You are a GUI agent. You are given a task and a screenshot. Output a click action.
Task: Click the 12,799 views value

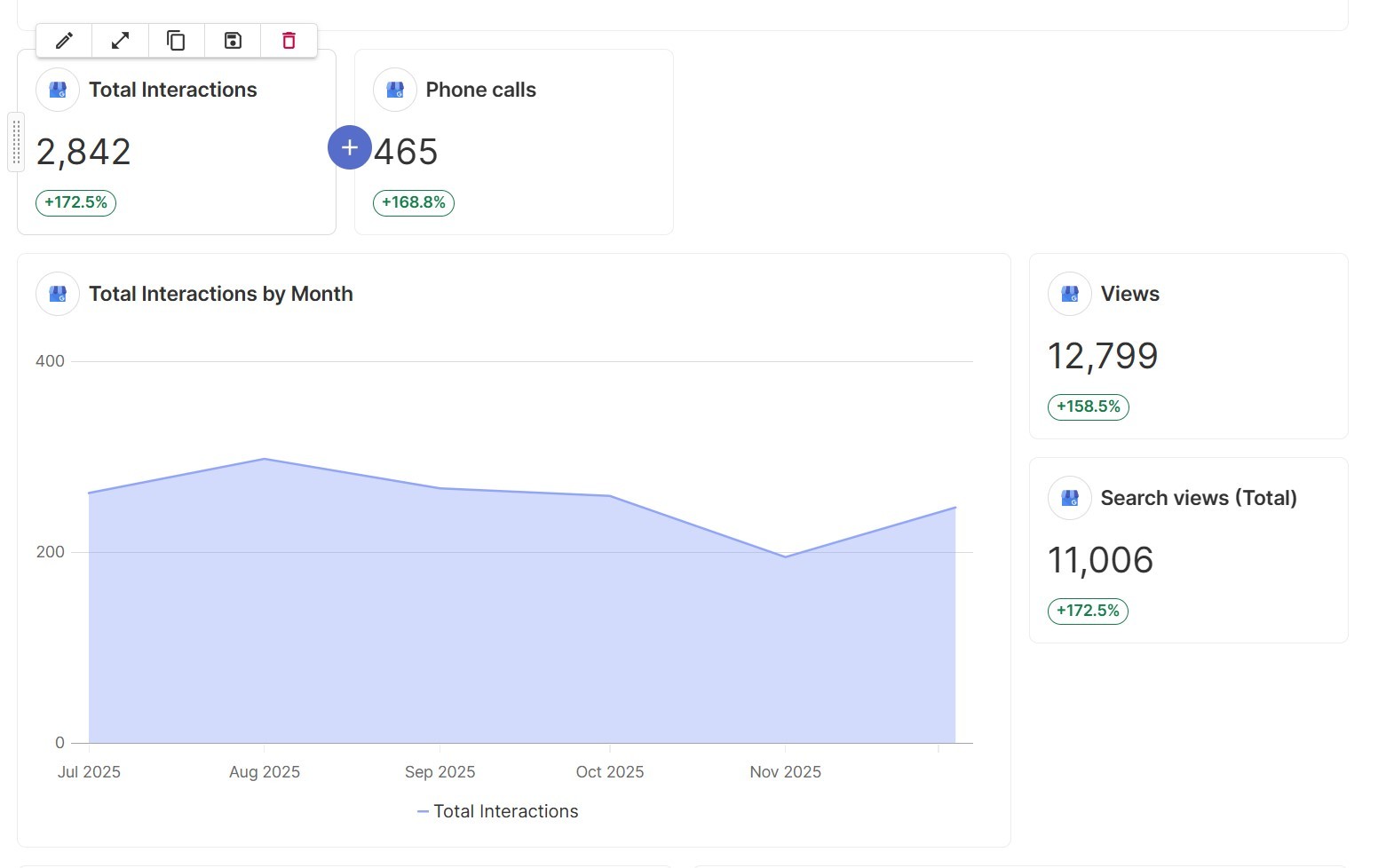point(1103,357)
